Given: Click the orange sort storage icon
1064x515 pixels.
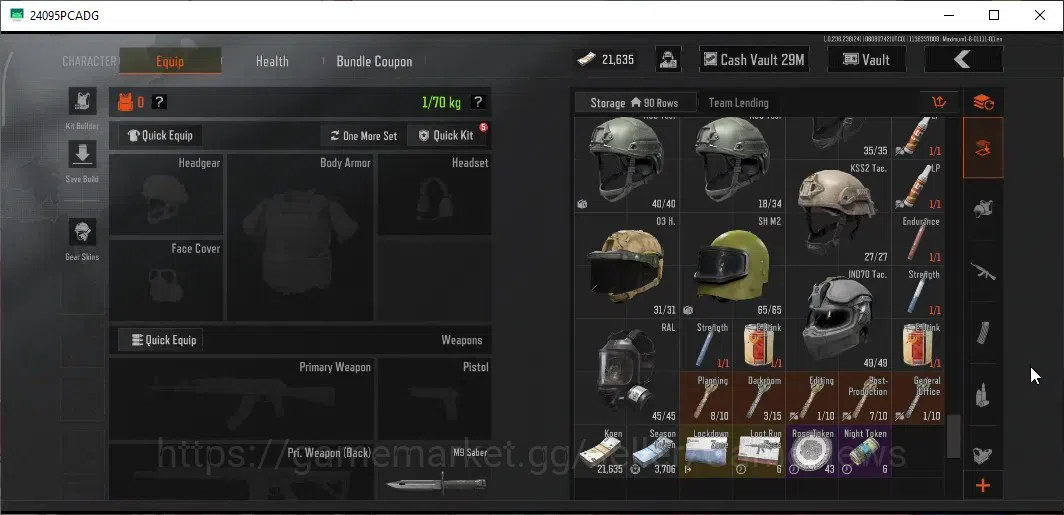Looking at the screenshot, I should (939, 102).
